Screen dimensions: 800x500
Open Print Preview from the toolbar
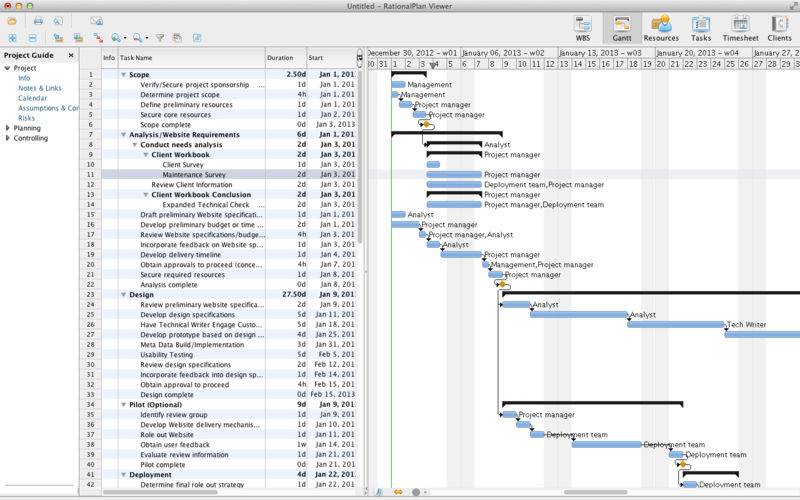coord(58,21)
